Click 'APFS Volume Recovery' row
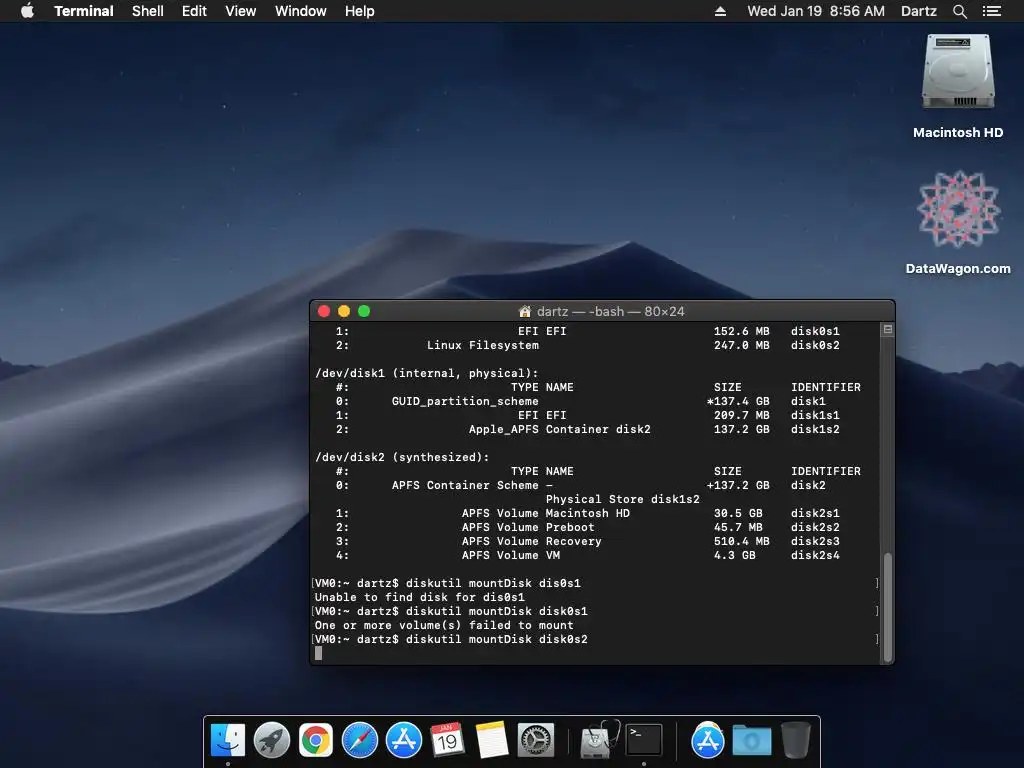Screen dimensions: 1024x768 (532, 541)
